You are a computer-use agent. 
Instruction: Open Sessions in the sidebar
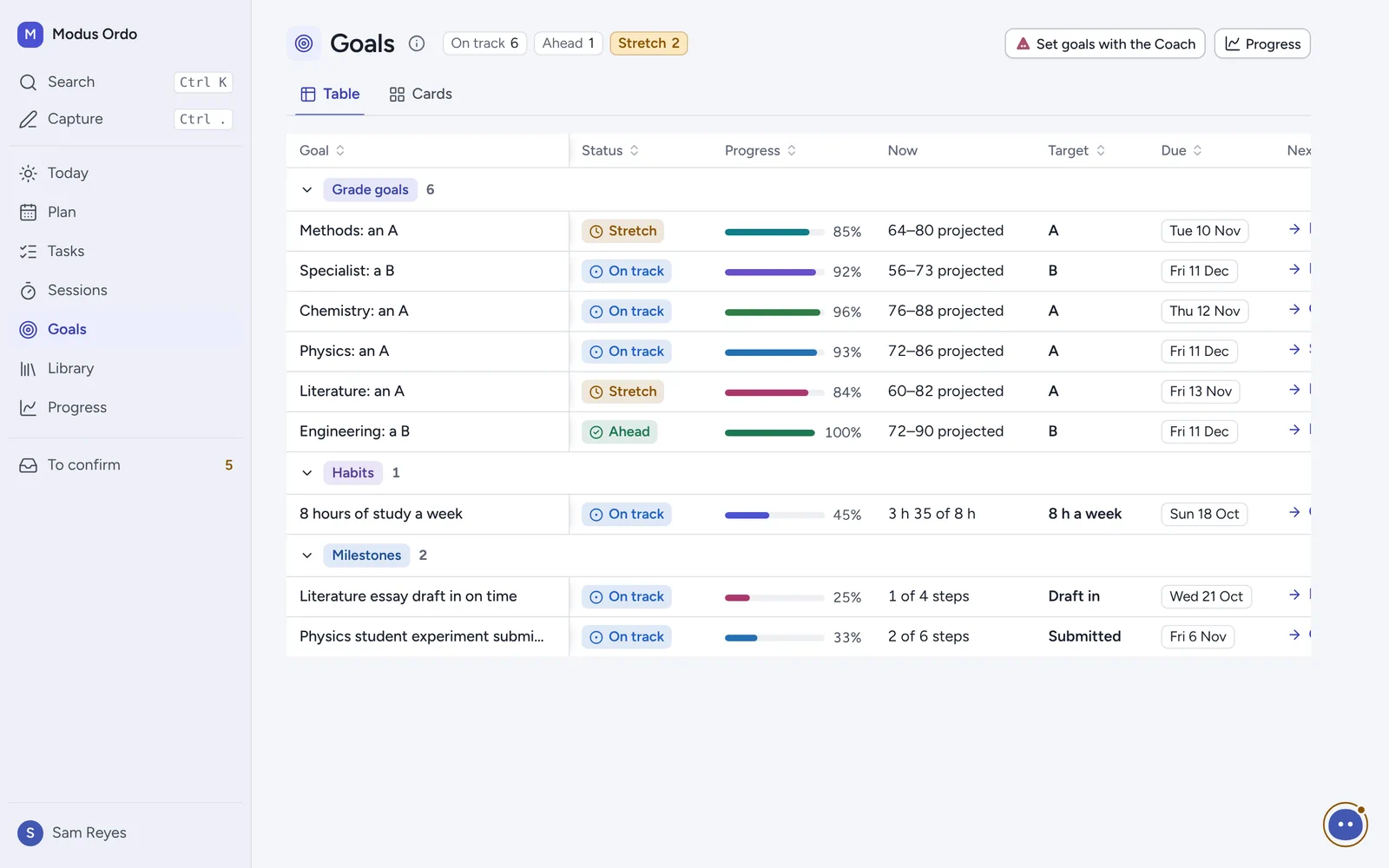(x=126, y=291)
